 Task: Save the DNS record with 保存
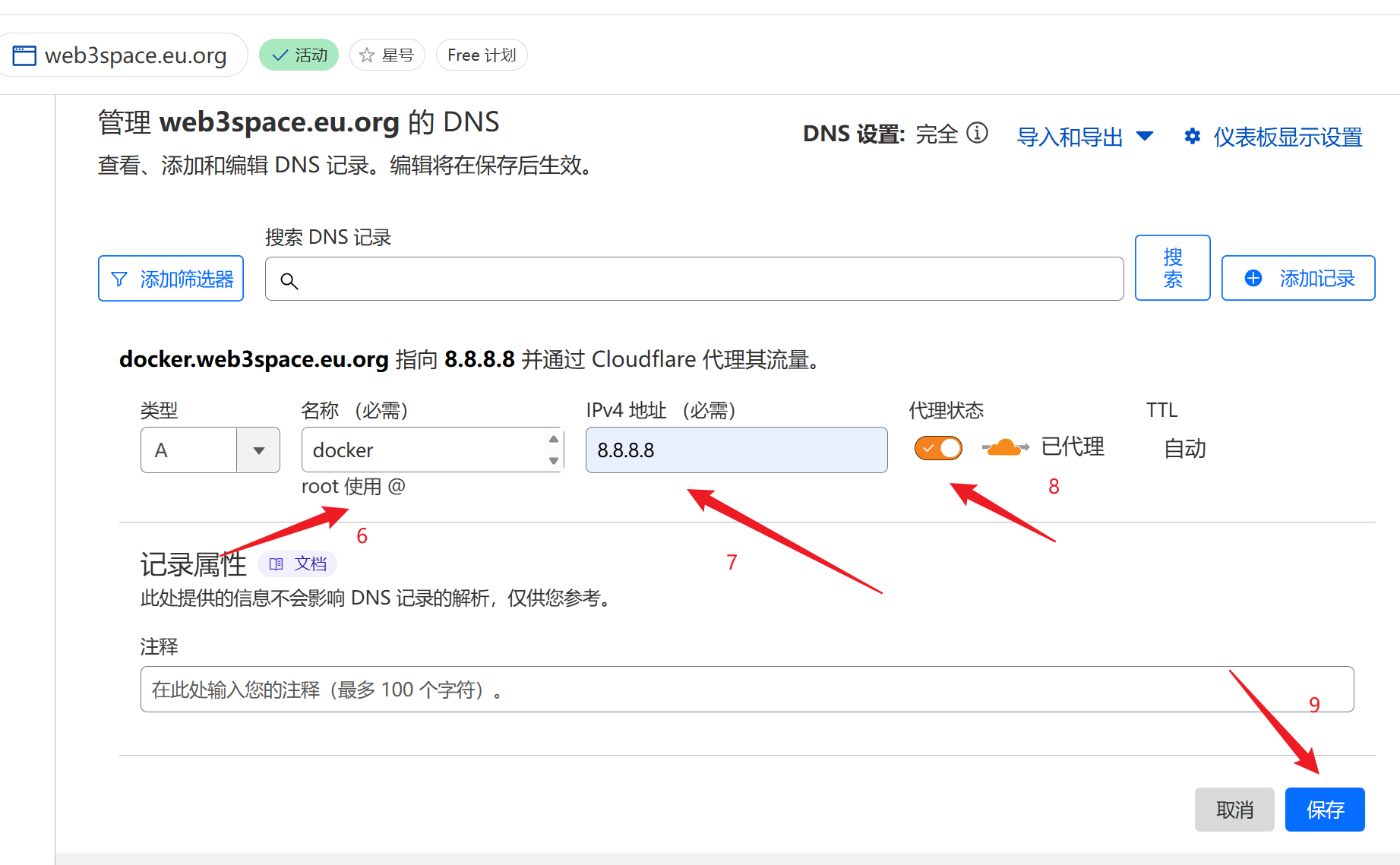[1325, 810]
